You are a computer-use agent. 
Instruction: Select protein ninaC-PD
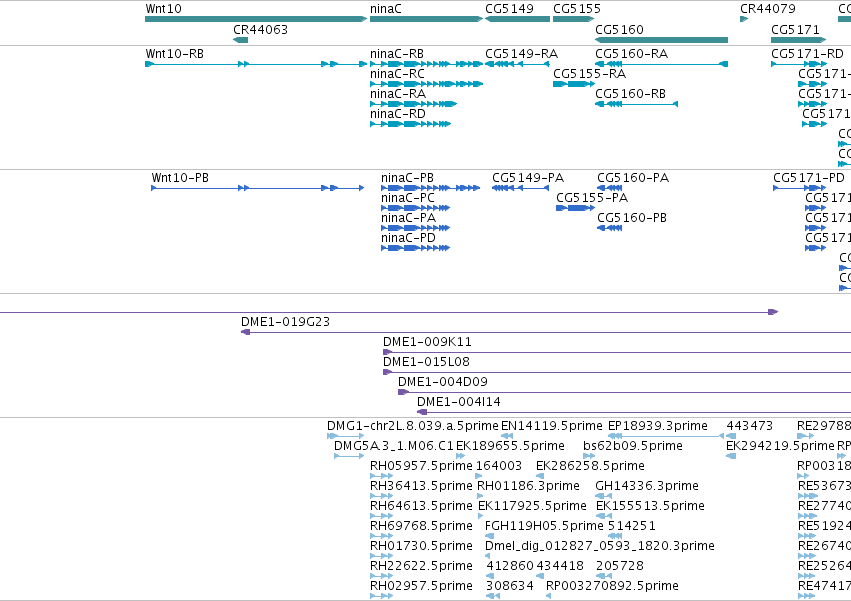416,248
